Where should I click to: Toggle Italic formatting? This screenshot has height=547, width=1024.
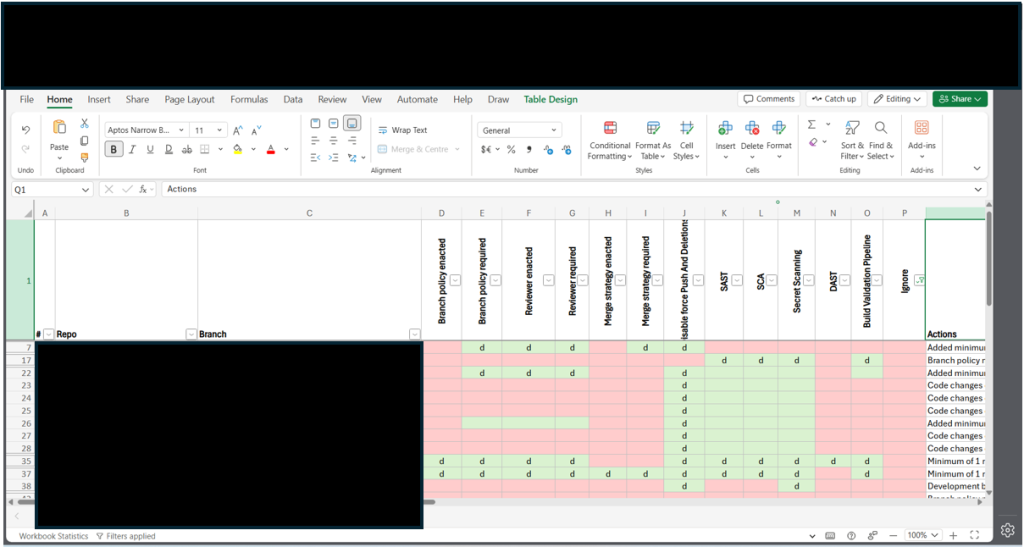click(132, 149)
